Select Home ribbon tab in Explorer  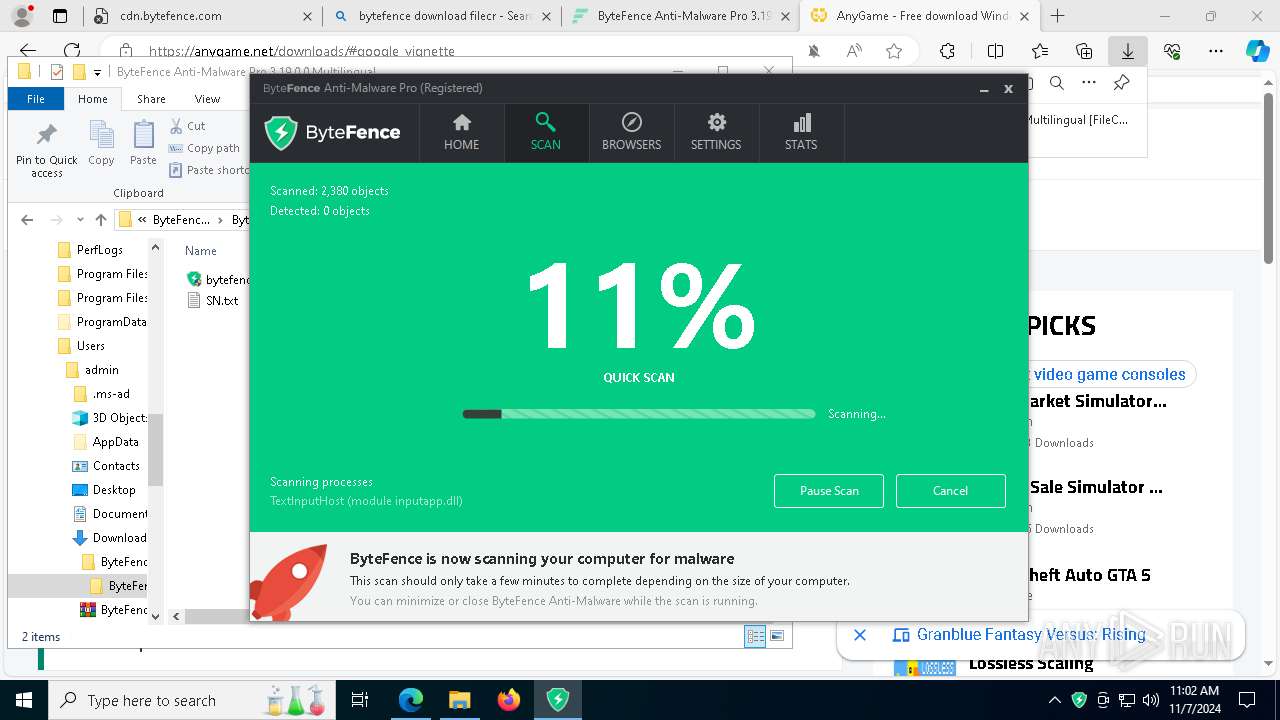coord(92,99)
